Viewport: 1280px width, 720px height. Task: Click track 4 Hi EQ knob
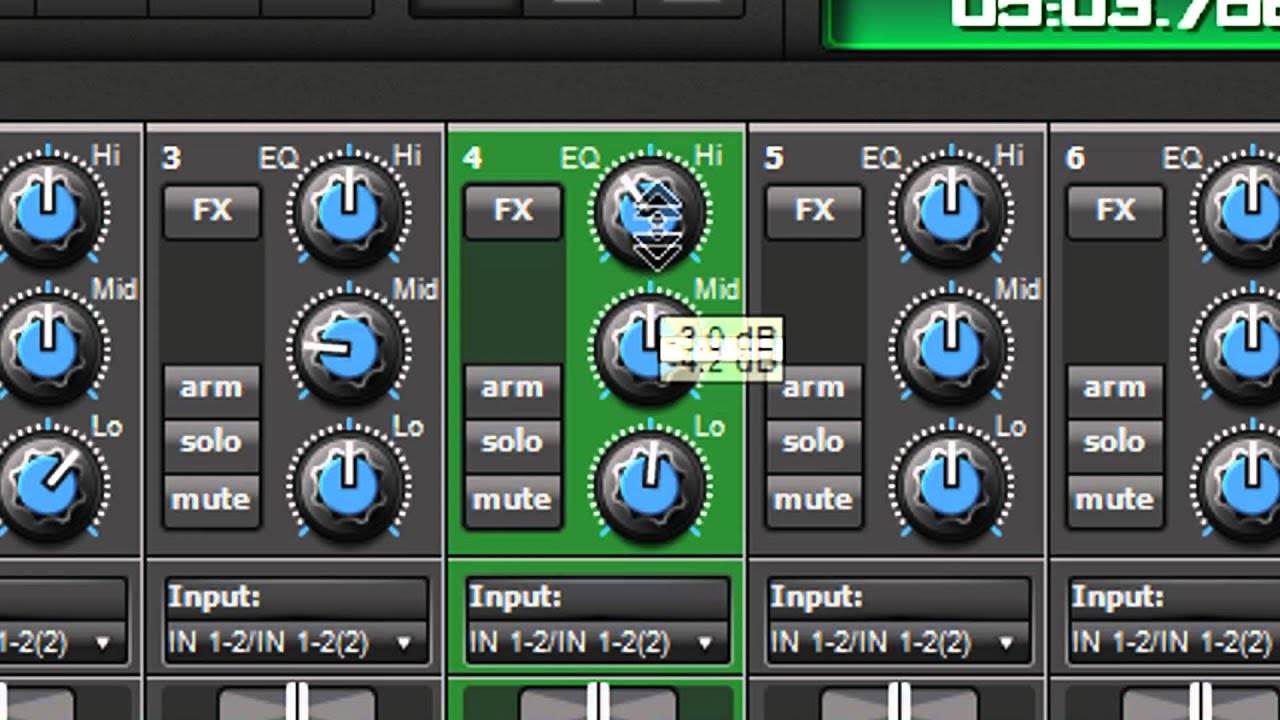coord(651,211)
